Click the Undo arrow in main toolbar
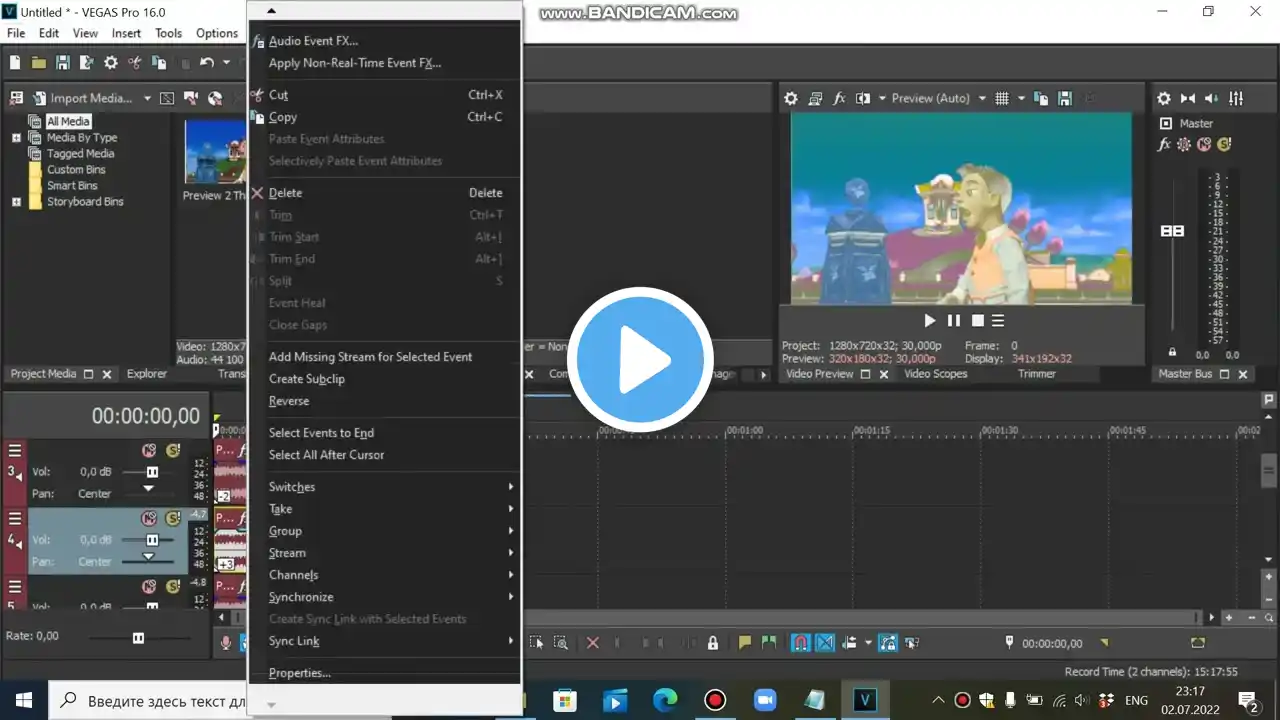This screenshot has width=1280, height=720. [x=206, y=62]
